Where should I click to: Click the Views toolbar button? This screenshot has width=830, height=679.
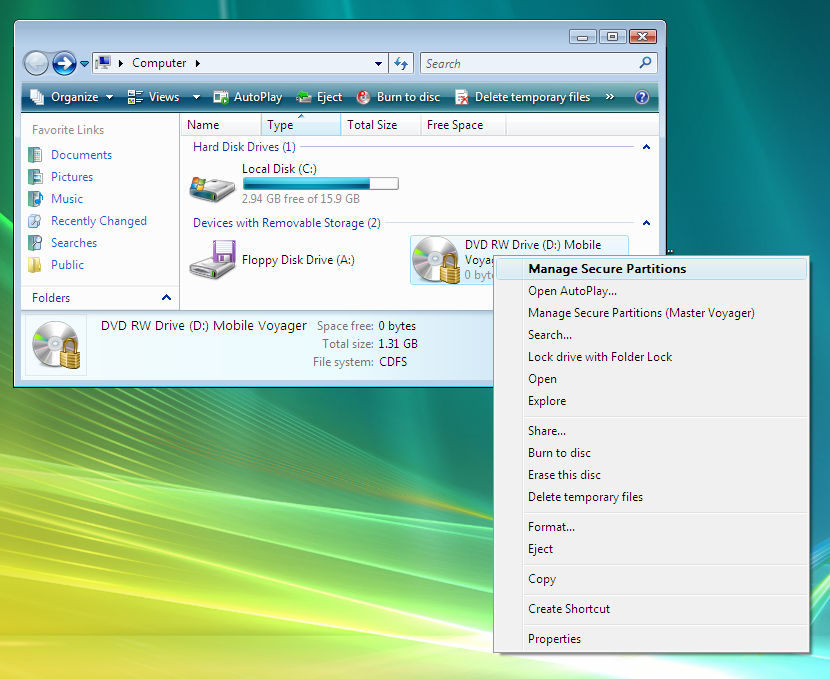154,97
